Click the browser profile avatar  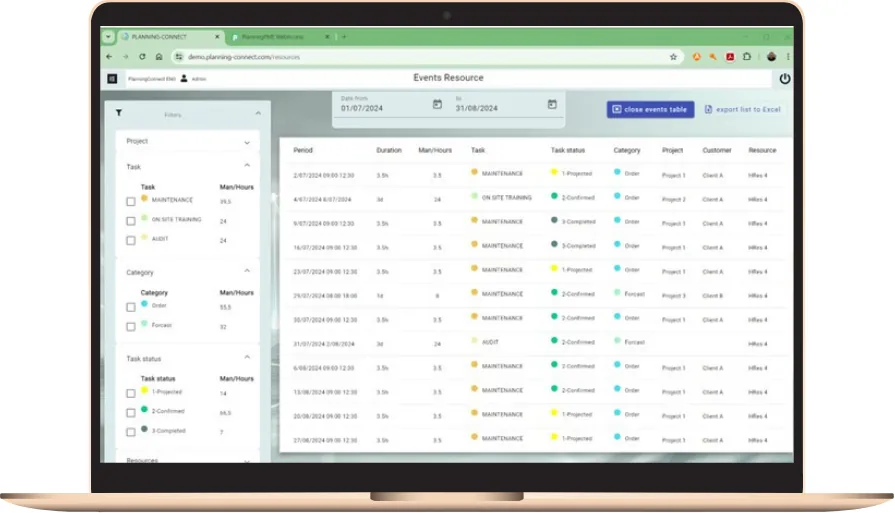(x=771, y=56)
